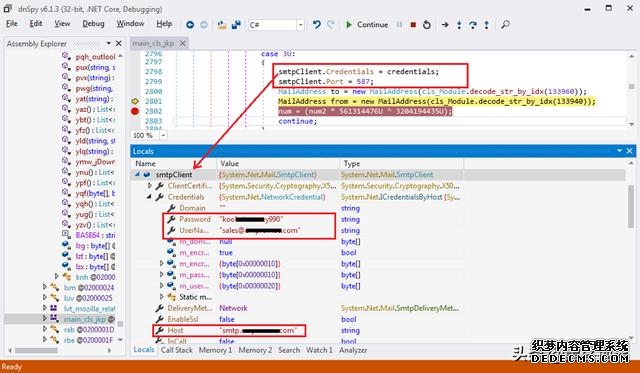Select the pqh_outlool method
This screenshot has width=640, height=373.
pos(95,57)
